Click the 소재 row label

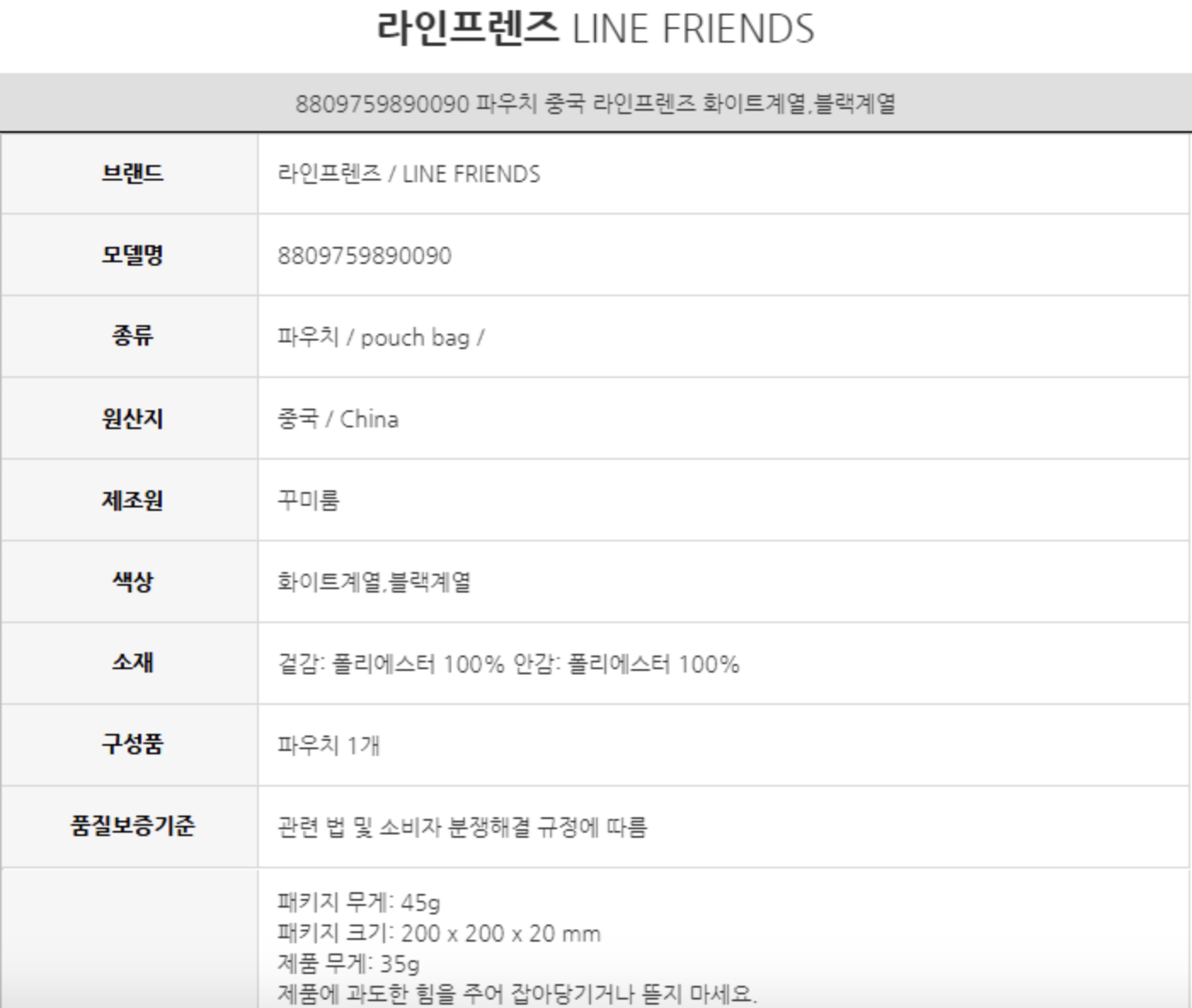[132, 662]
